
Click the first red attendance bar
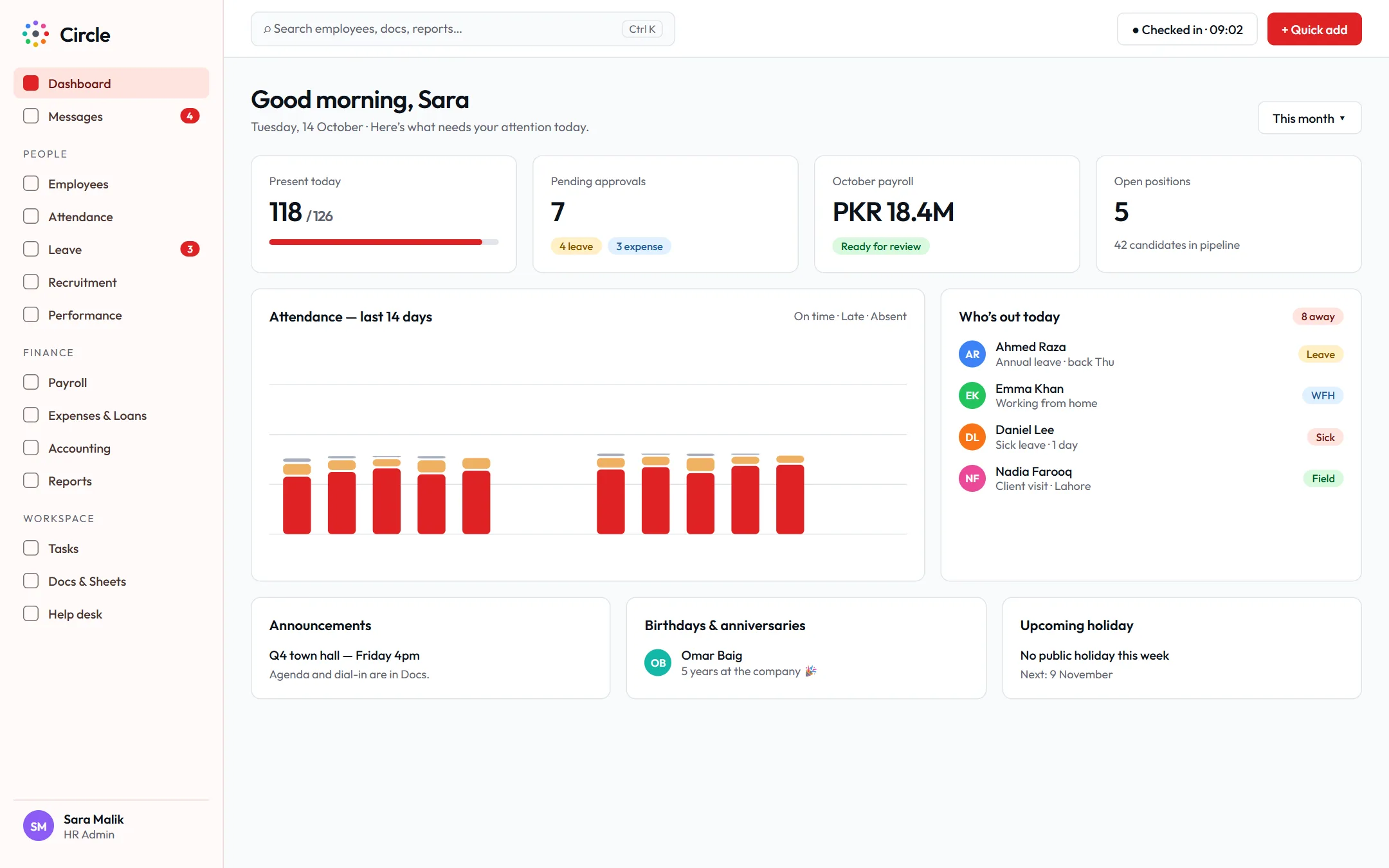(x=297, y=505)
